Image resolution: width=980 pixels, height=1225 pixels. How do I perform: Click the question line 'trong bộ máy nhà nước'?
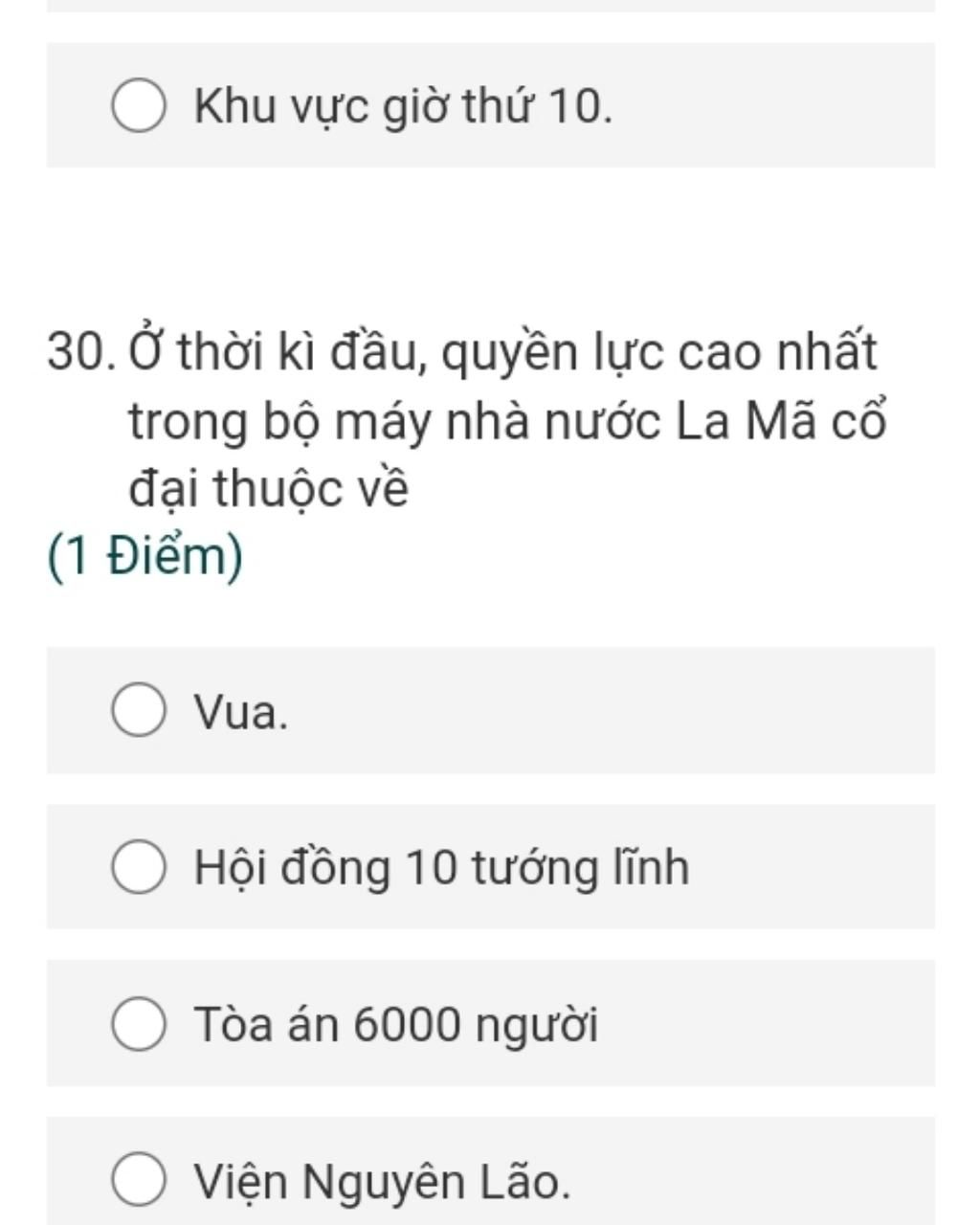point(507,421)
